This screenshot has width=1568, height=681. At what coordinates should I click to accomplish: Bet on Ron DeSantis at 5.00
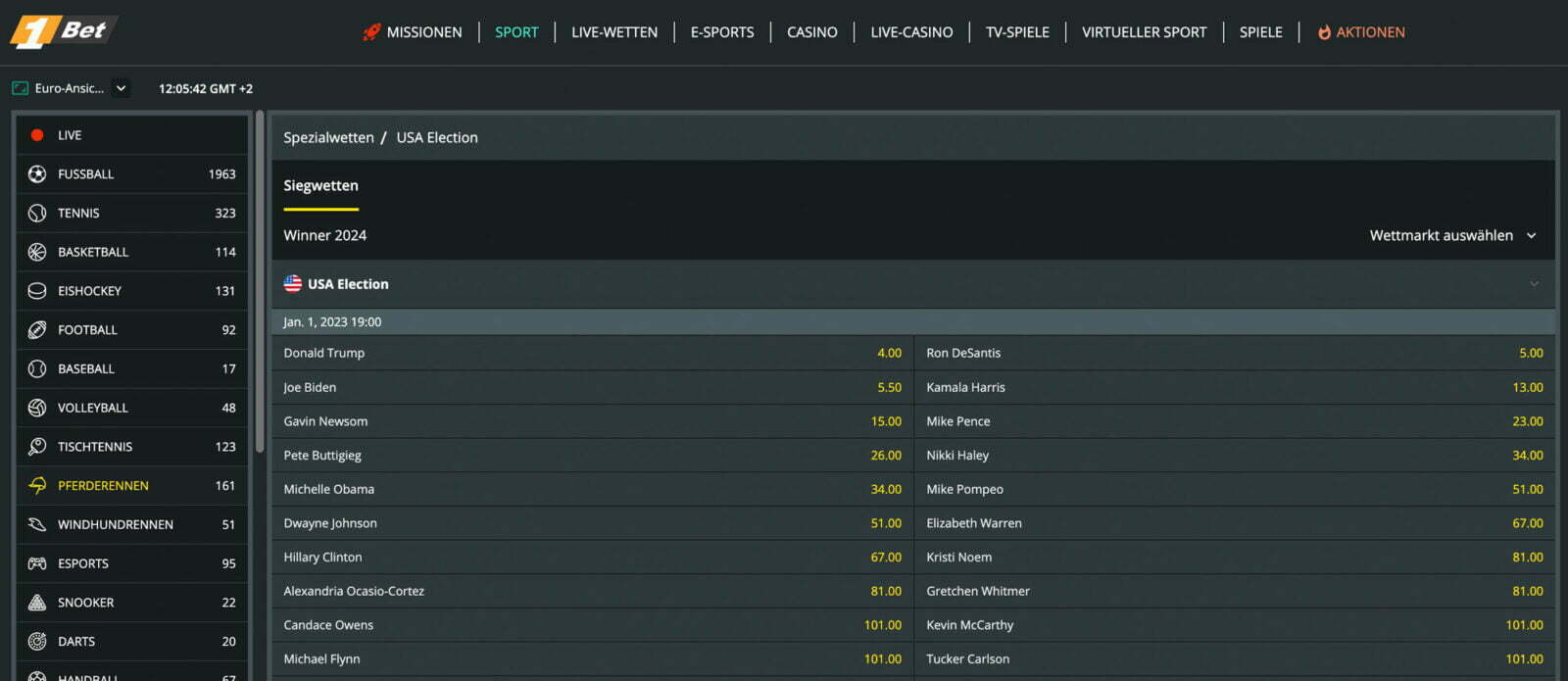pos(1235,353)
